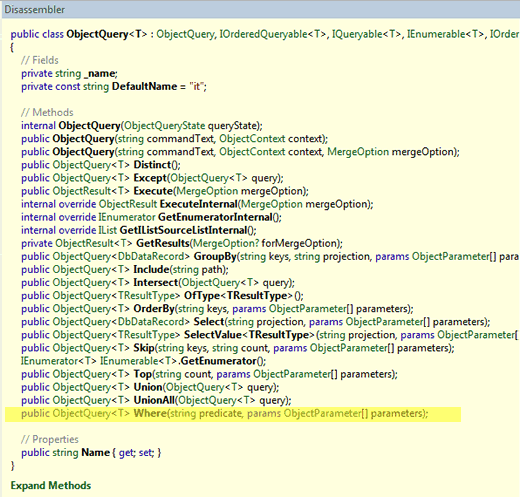Click the DefaultName constant field
520x497 pixels.
pyautogui.click(x=144, y=86)
